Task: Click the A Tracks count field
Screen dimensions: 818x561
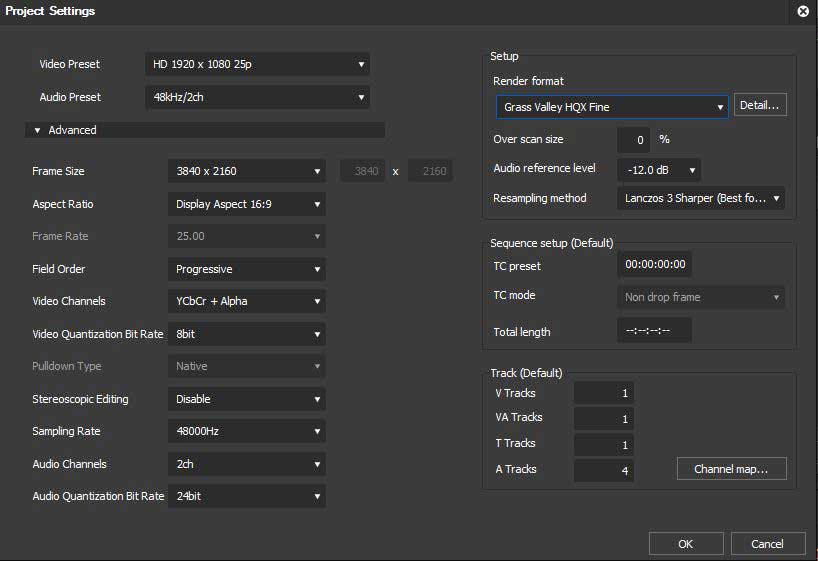Action: pyautogui.click(x=604, y=471)
